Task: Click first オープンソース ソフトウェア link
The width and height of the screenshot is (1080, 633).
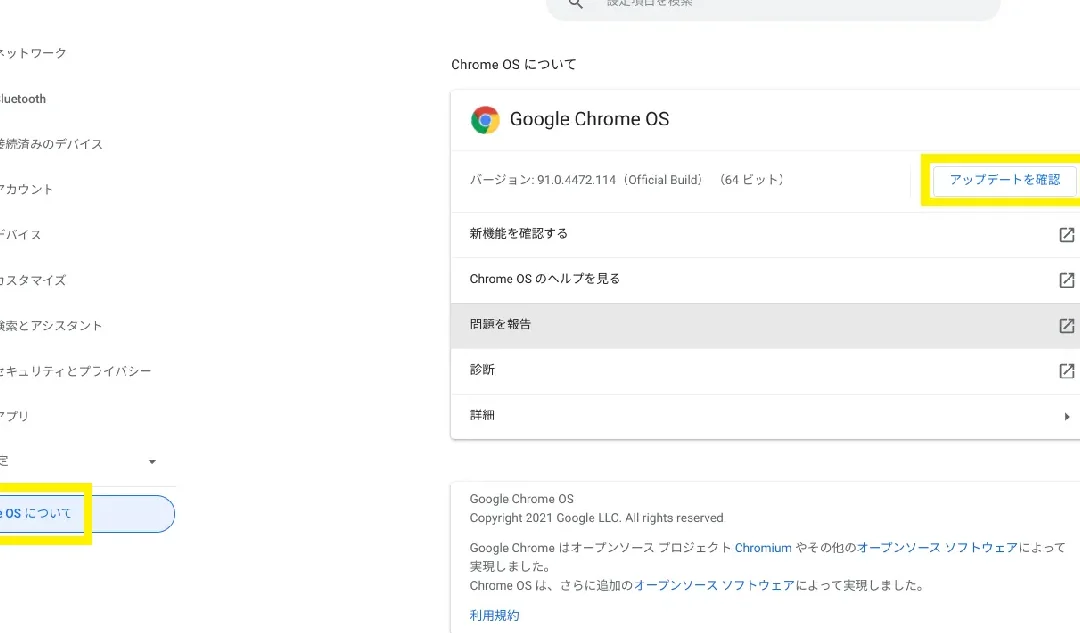Action: 937,548
